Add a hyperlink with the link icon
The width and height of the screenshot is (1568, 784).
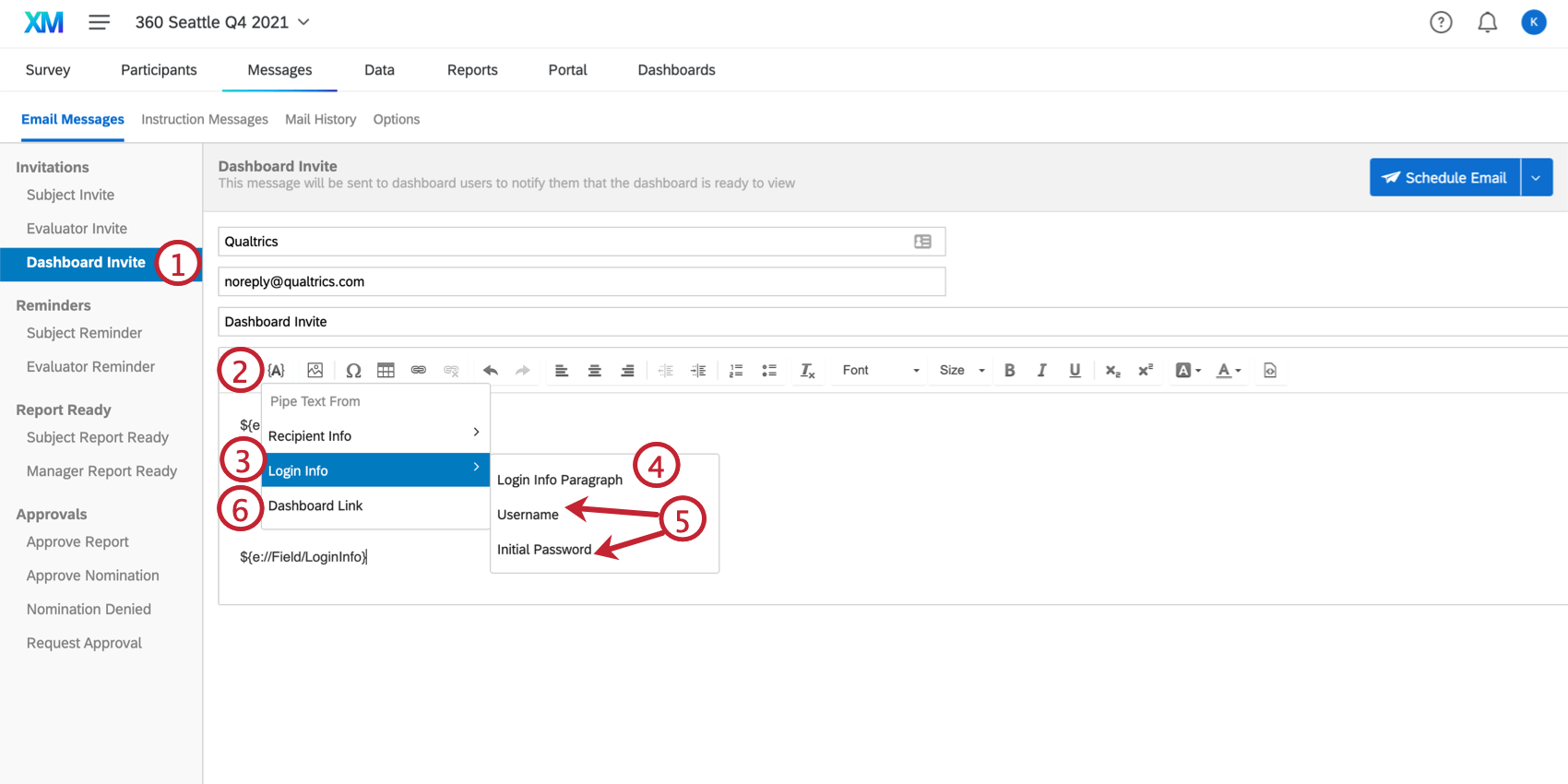tap(419, 371)
